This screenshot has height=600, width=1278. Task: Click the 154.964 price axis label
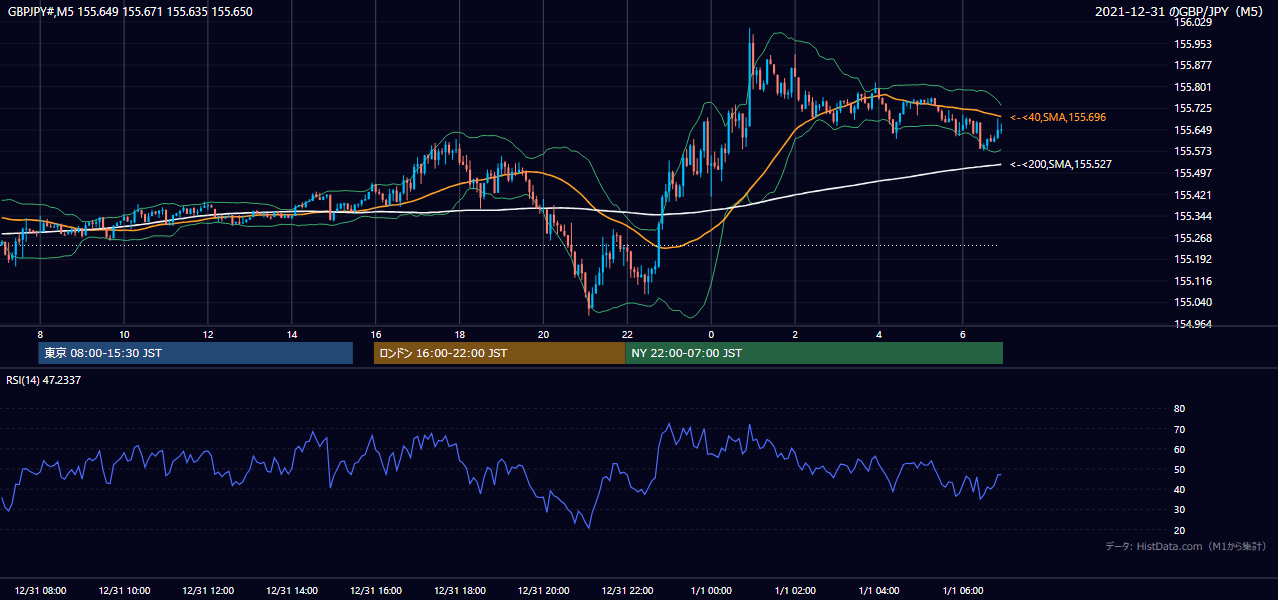click(x=1193, y=324)
